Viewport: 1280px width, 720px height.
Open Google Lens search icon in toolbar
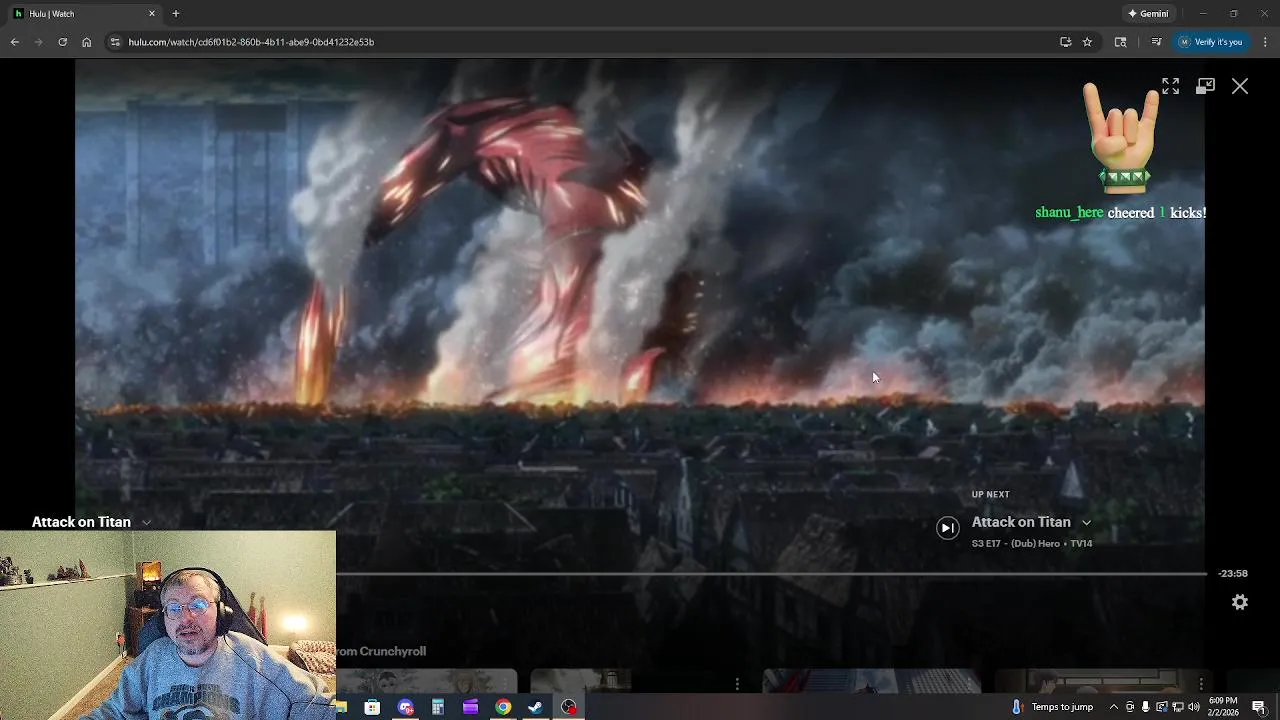click(x=1120, y=42)
